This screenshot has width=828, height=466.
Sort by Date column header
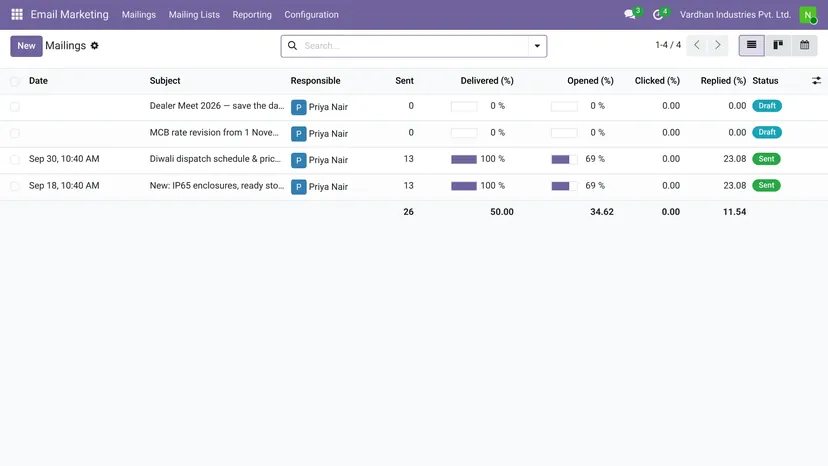point(38,81)
